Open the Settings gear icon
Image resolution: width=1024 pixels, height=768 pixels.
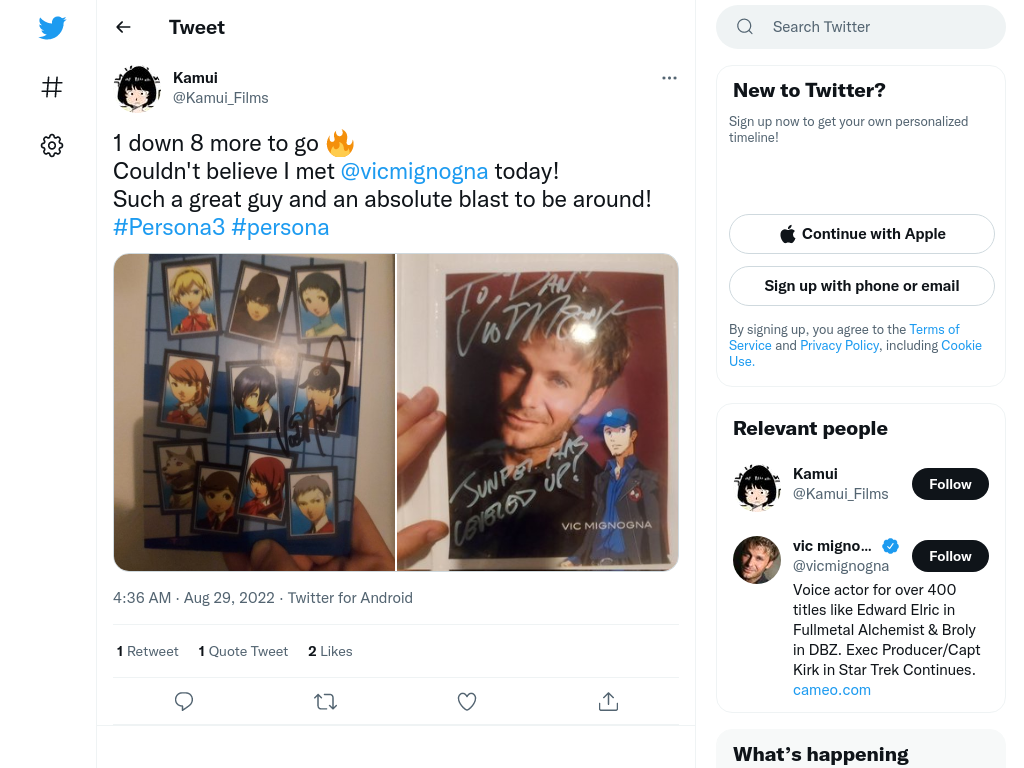coord(52,145)
